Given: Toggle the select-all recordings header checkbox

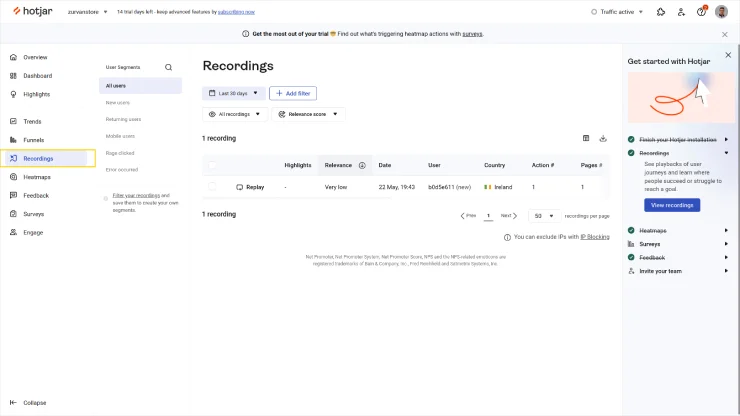Looking at the screenshot, I should pyautogui.click(x=212, y=165).
